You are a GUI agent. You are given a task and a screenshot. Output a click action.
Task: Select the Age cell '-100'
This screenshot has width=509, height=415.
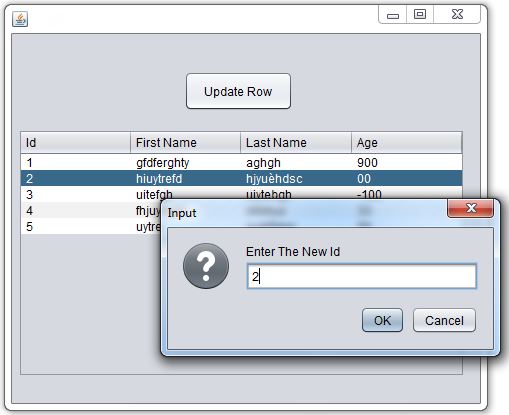407,193
